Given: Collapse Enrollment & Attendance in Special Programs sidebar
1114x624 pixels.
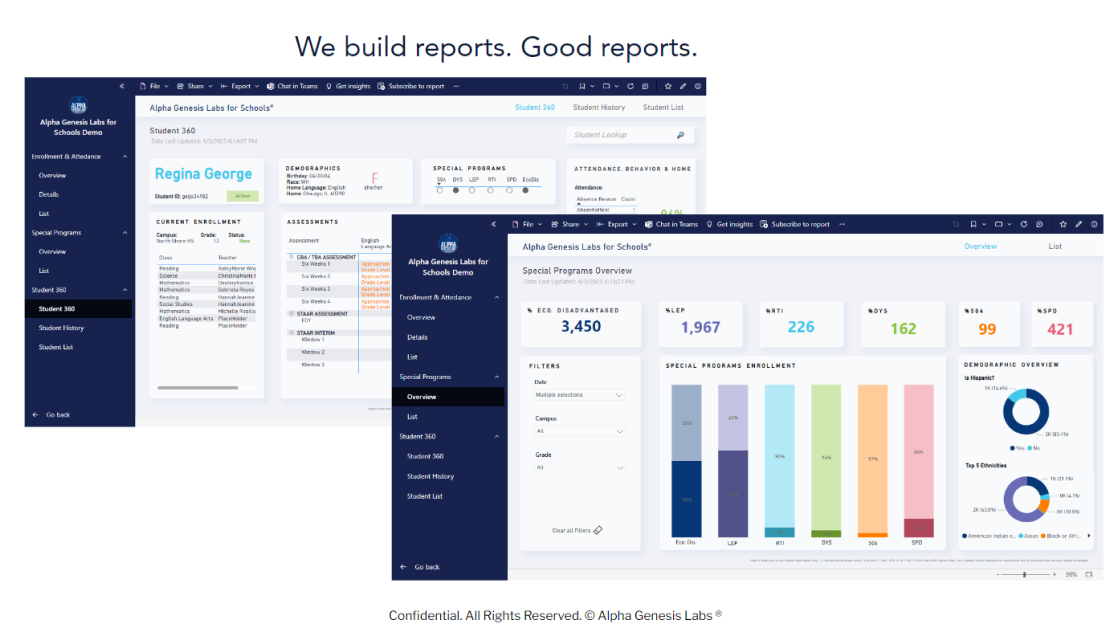Looking at the screenshot, I should coord(497,298).
